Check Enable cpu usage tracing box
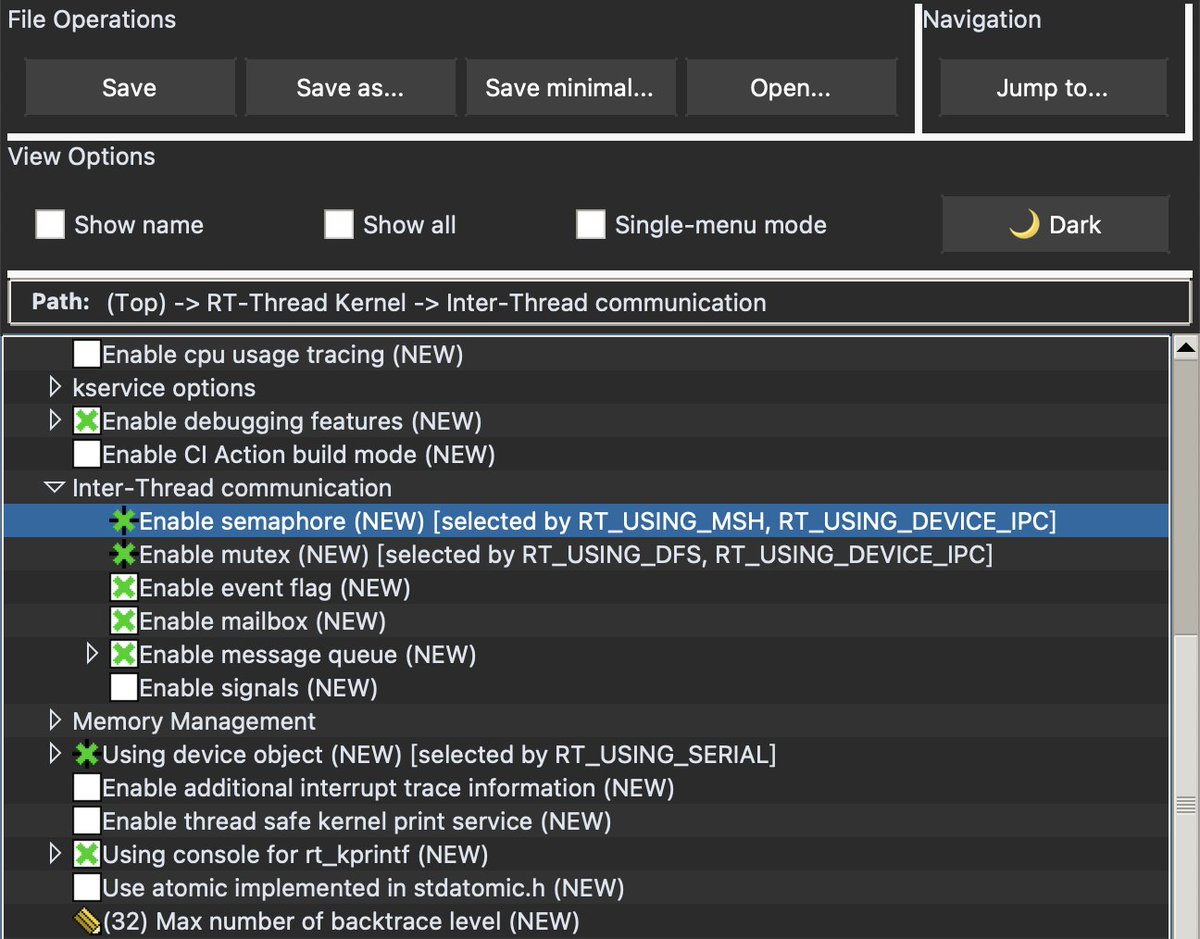The image size is (1200, 939). pyautogui.click(x=87, y=354)
